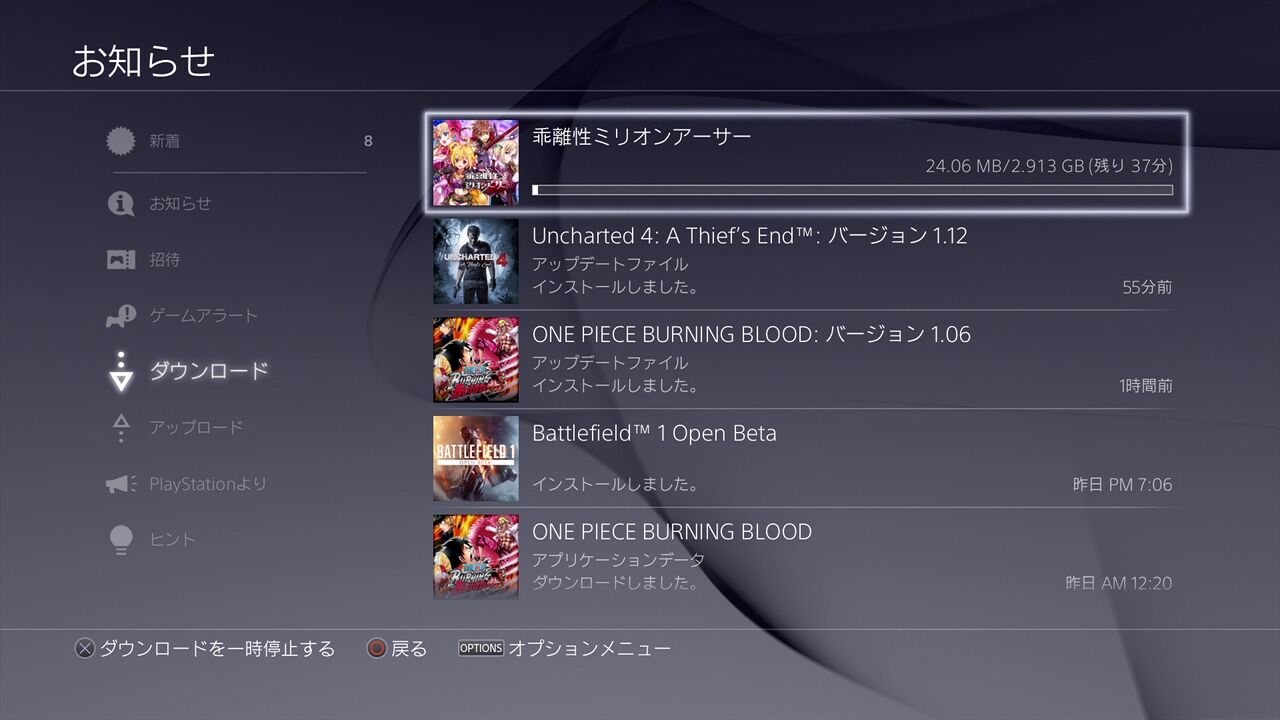Click the 乖離性ミリオンアーサー download progress bar
Viewport: 1280px width, 720px height.
pyautogui.click(x=853, y=190)
